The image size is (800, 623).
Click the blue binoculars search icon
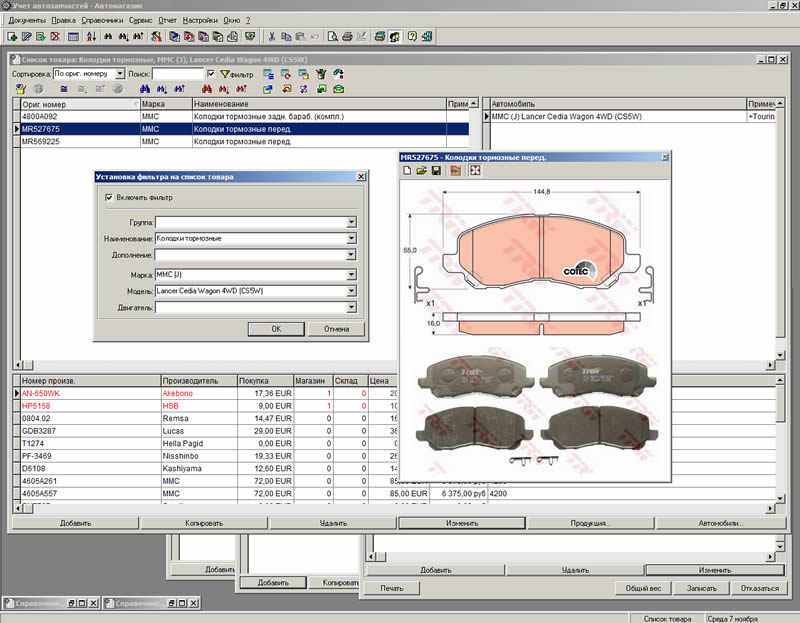pos(145,89)
